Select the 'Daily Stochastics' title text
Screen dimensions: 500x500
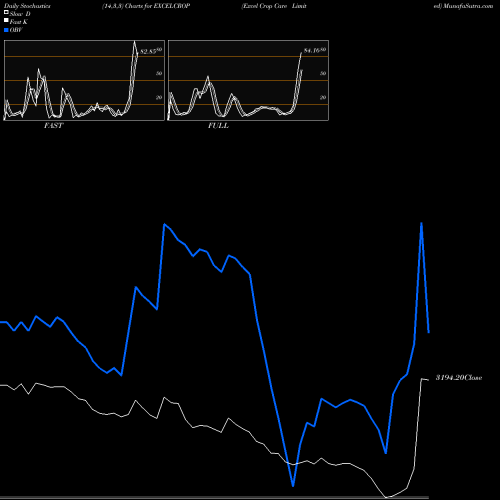point(27,6)
